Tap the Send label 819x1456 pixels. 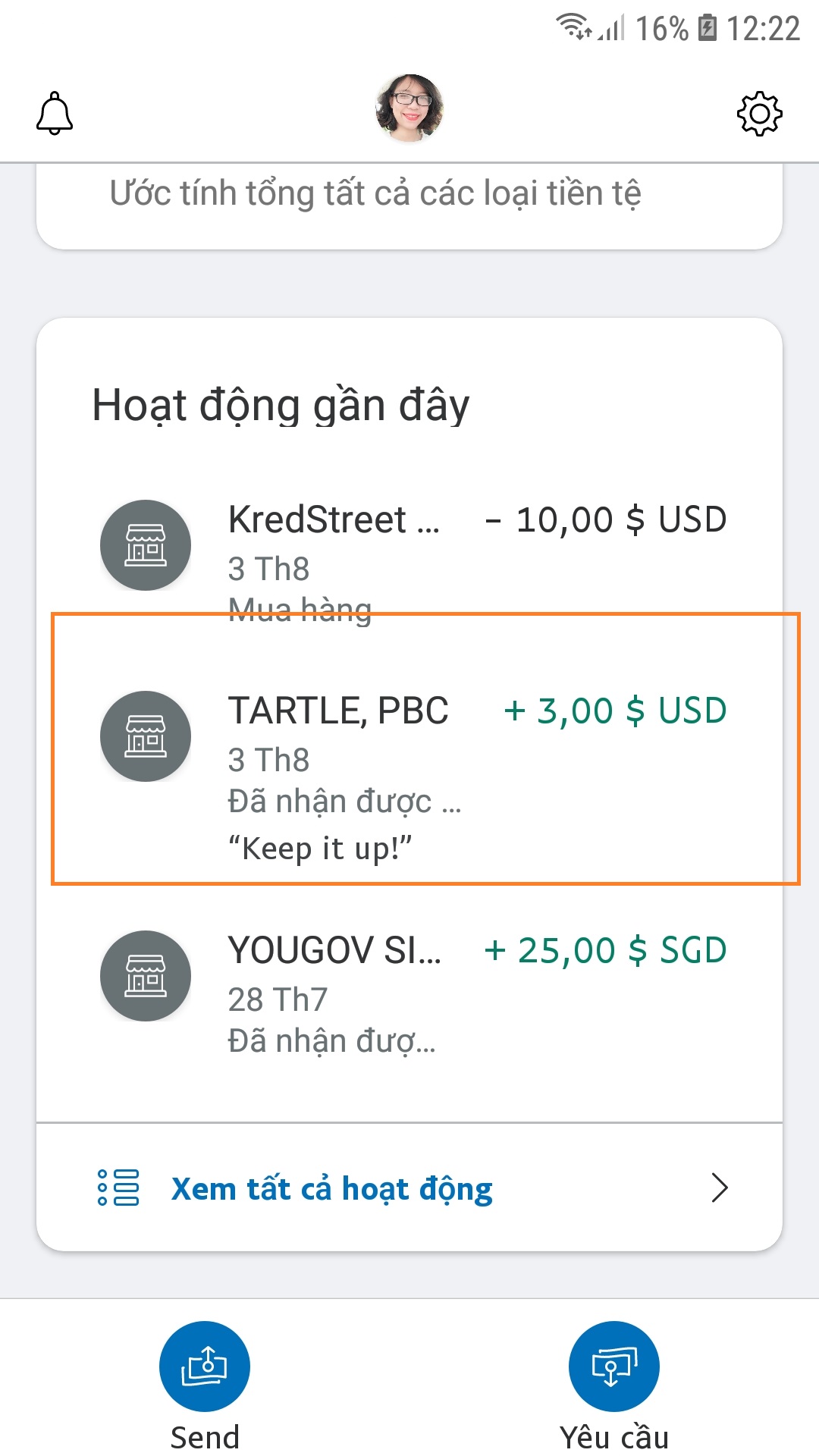pyautogui.click(x=205, y=1437)
